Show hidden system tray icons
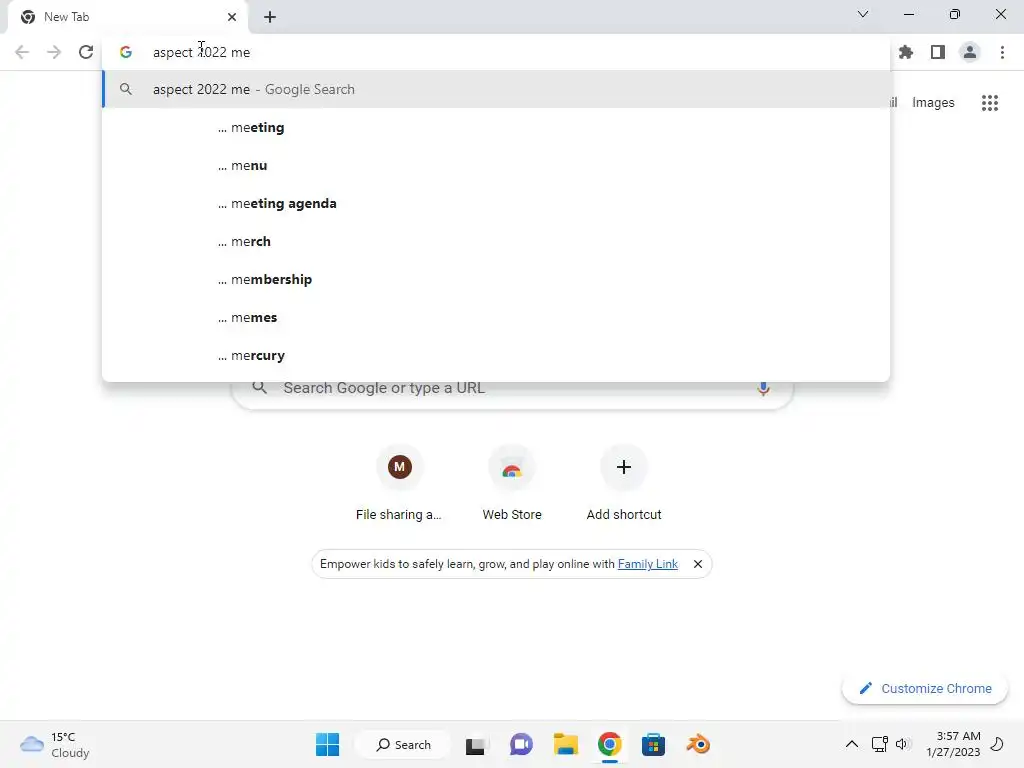1024x768 pixels. 852,744
